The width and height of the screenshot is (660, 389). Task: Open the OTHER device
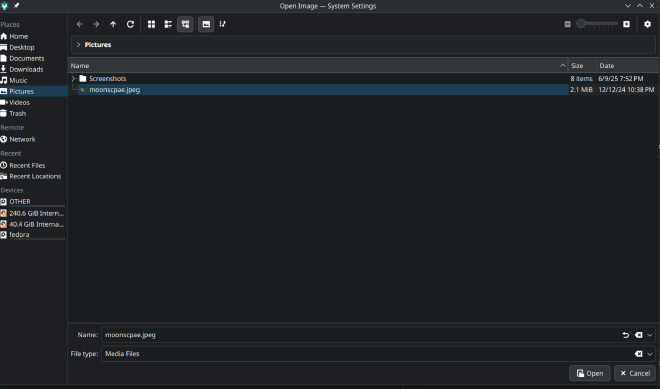click(x=34, y=202)
